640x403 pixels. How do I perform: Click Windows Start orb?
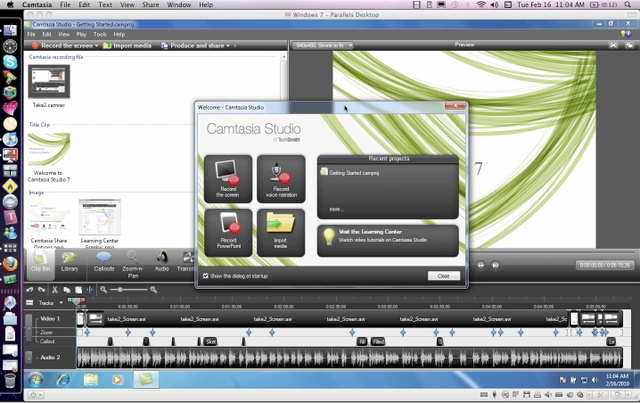[x=36, y=380]
